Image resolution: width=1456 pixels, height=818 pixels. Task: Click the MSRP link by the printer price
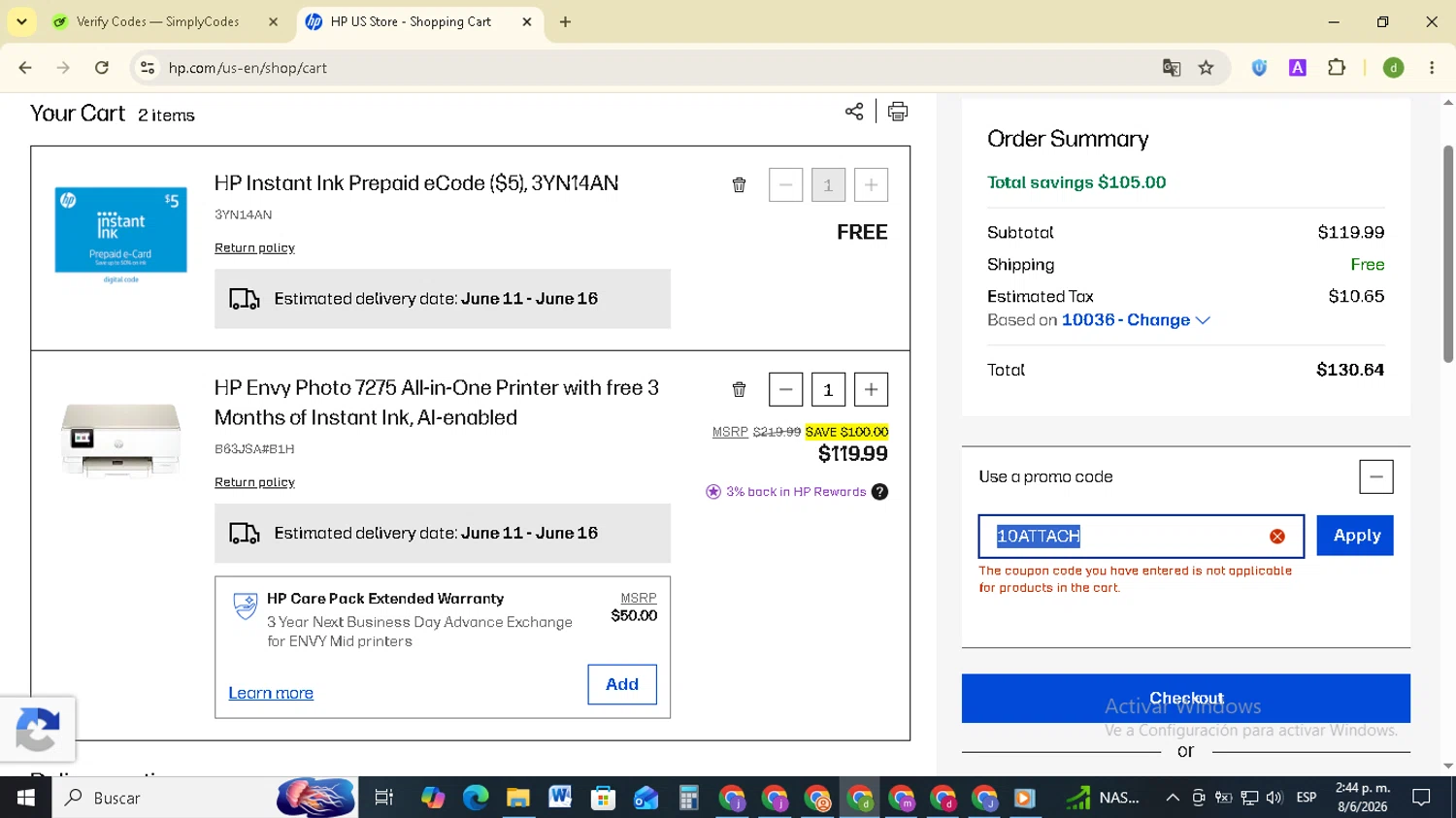(730, 432)
